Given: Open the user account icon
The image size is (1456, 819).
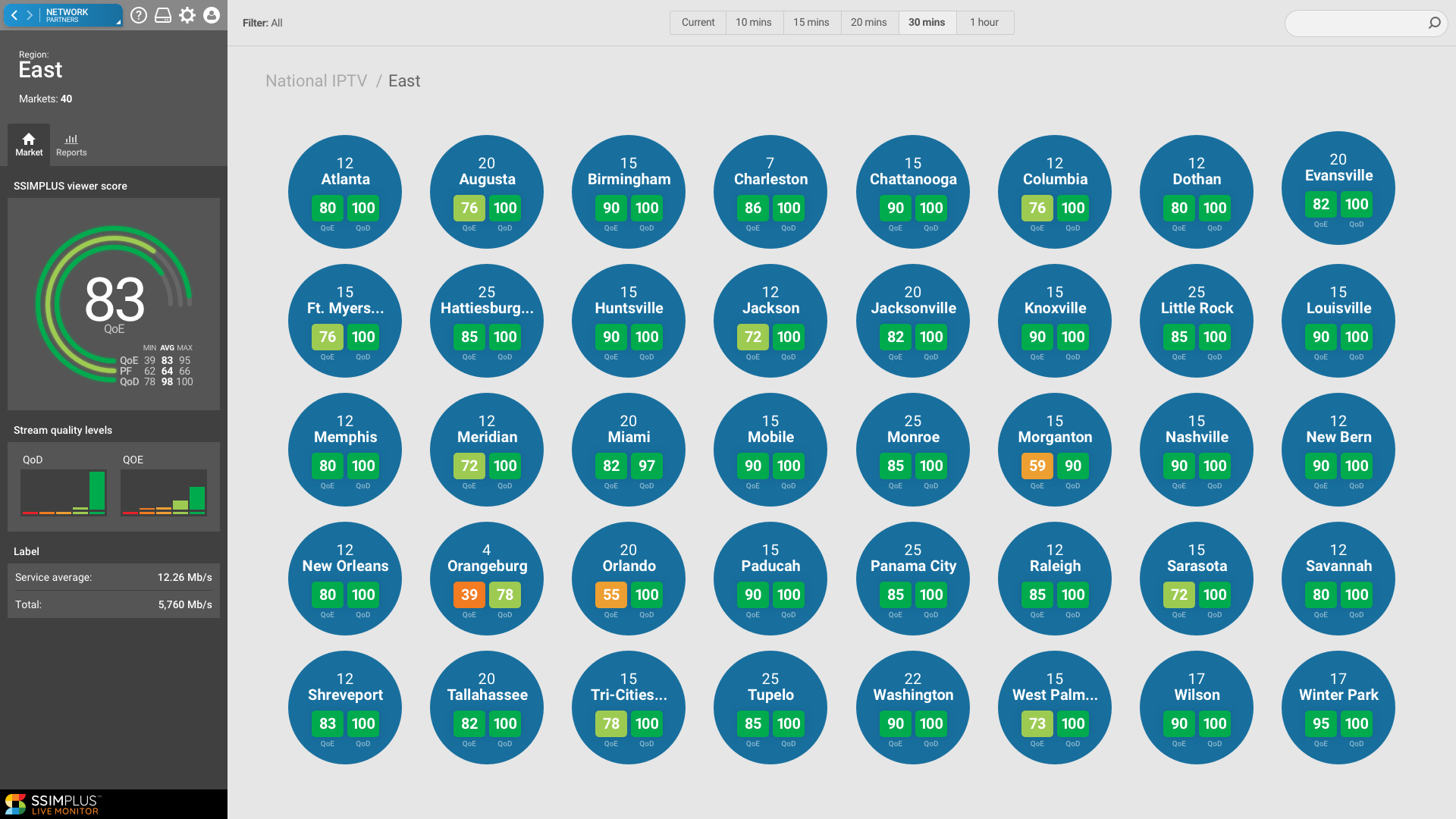Looking at the screenshot, I should coord(212,15).
